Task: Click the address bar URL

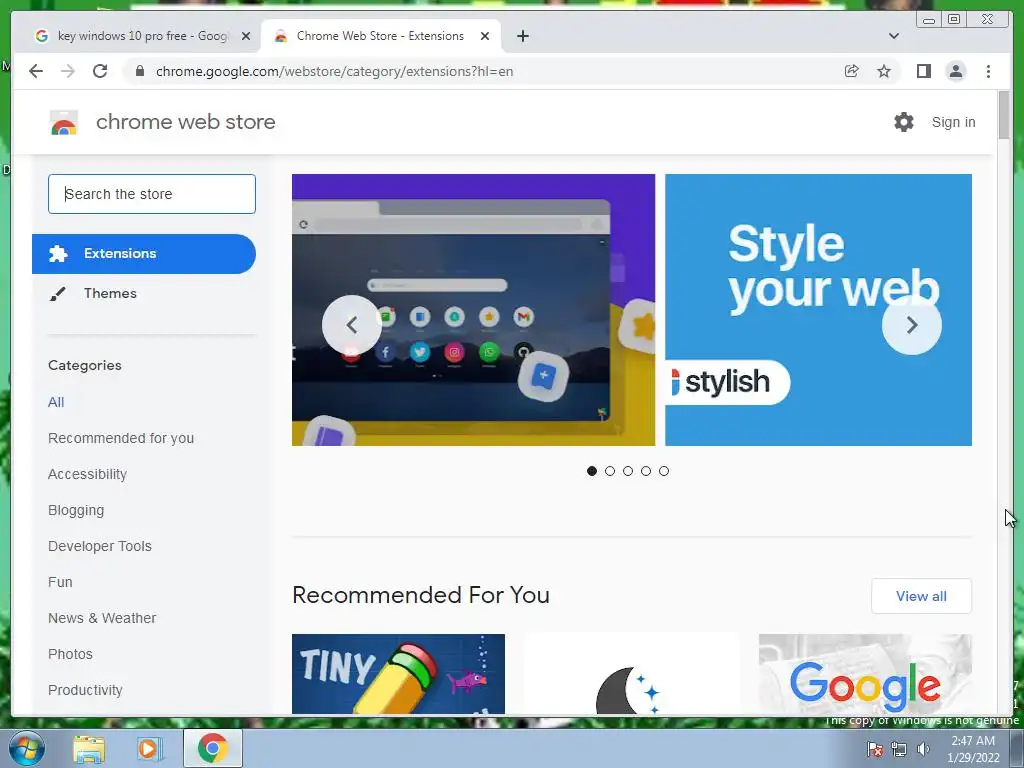Action: coord(334,71)
